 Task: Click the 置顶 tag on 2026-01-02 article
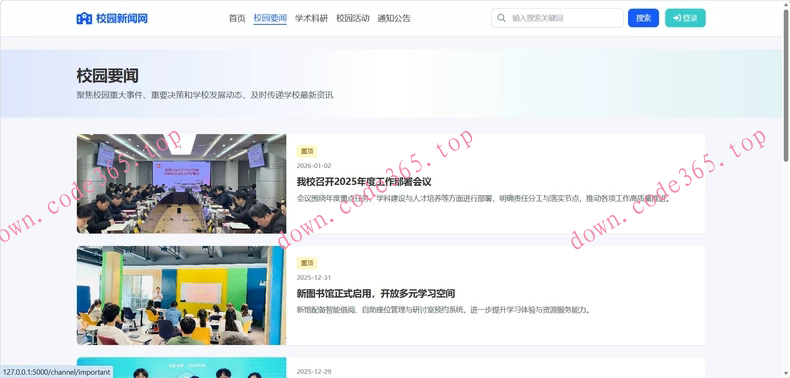point(307,151)
